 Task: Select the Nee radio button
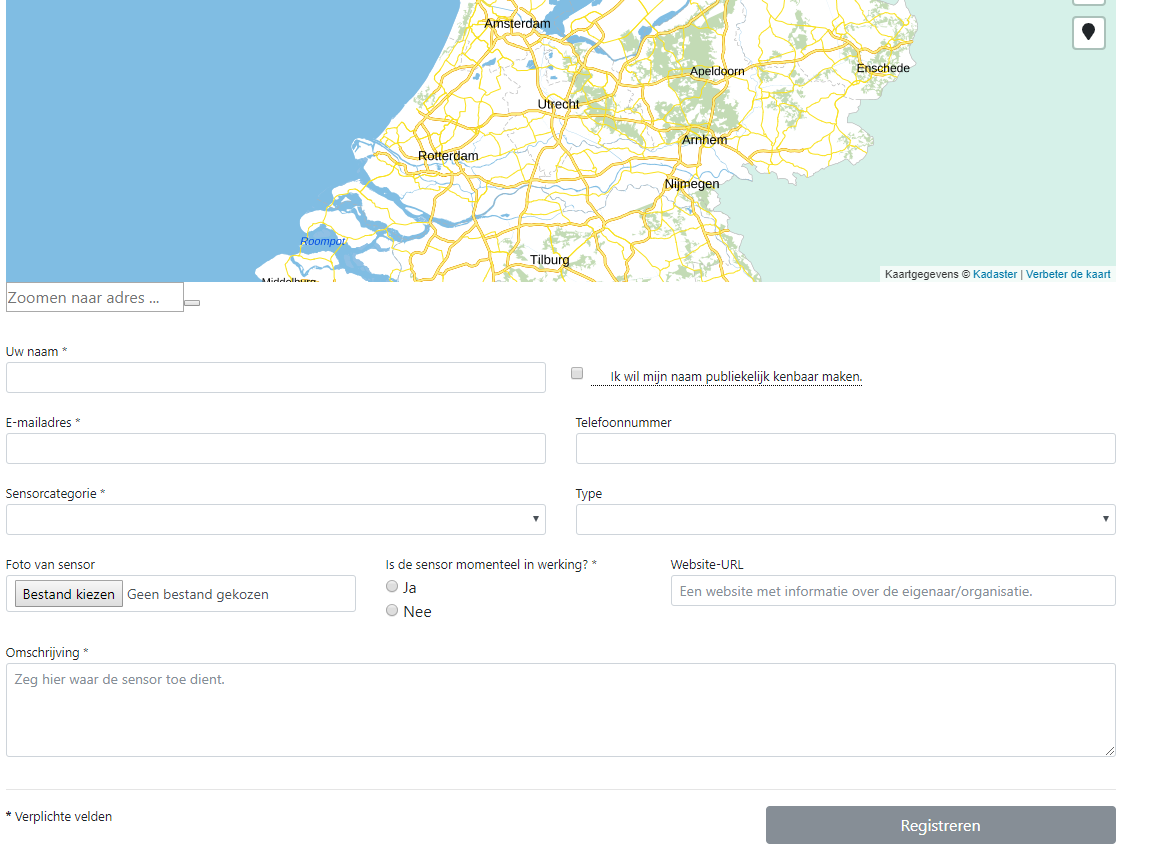(392, 610)
